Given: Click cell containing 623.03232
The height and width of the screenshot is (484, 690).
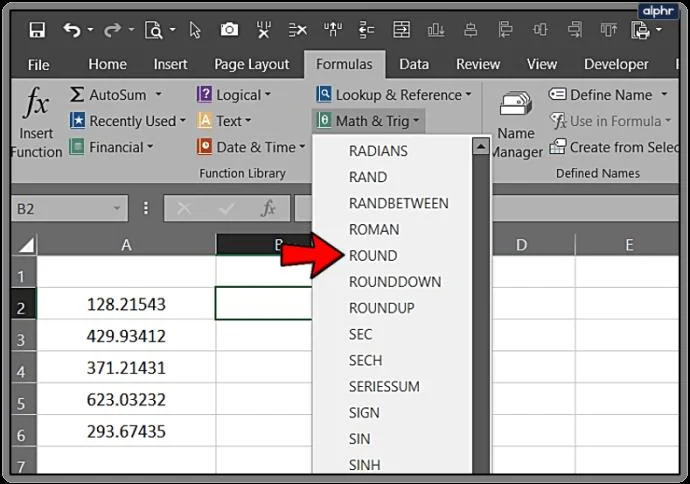Looking at the screenshot, I should [x=127, y=400].
